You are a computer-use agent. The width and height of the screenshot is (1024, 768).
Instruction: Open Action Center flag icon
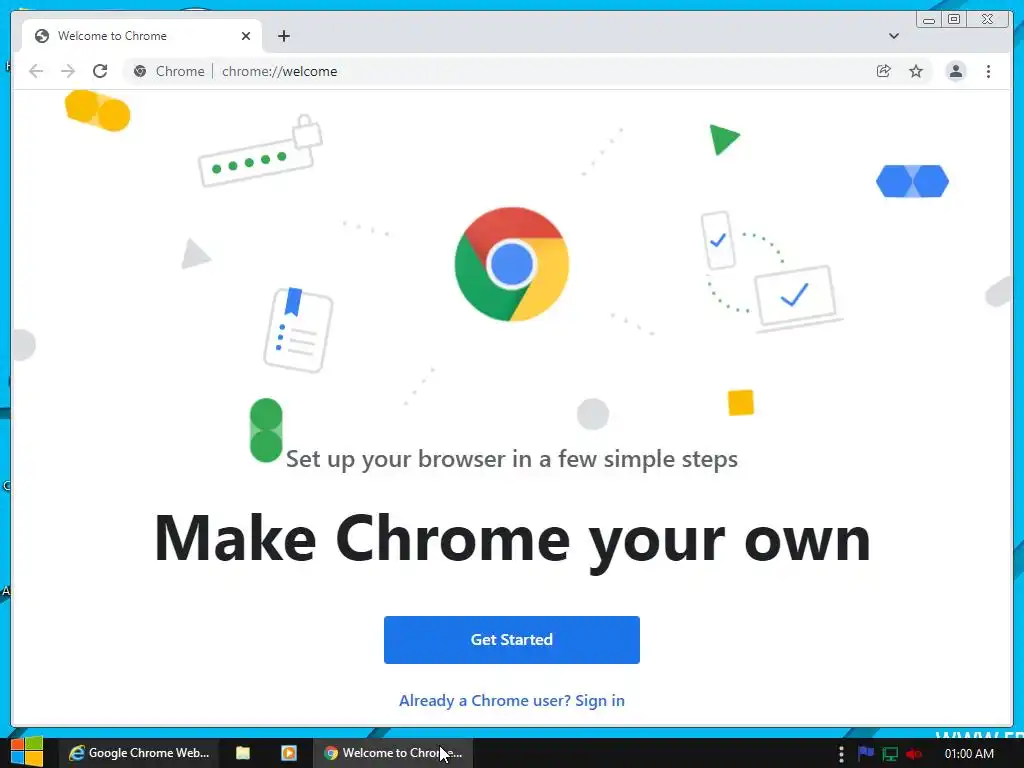coord(866,753)
